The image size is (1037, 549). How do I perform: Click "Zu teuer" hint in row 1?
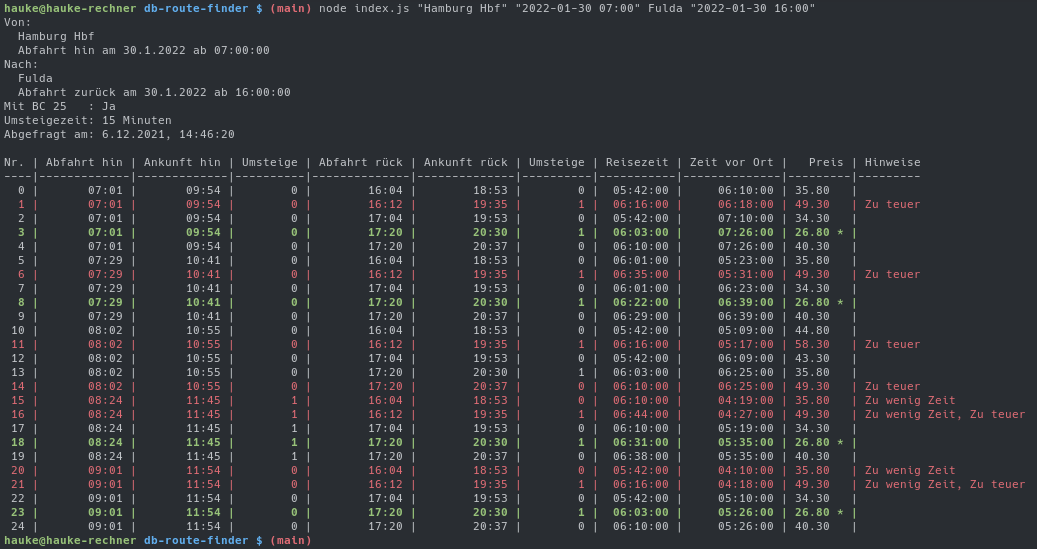tap(892, 204)
